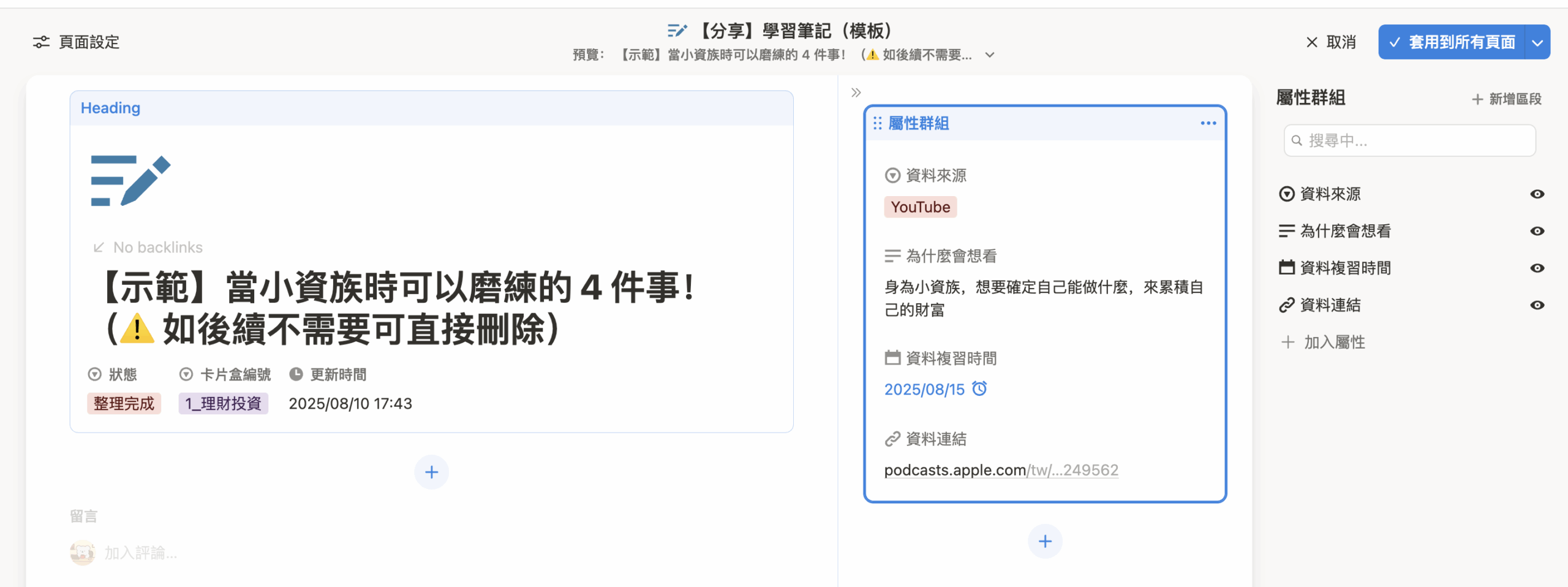Click the page settings sliders icon

[x=41, y=42]
